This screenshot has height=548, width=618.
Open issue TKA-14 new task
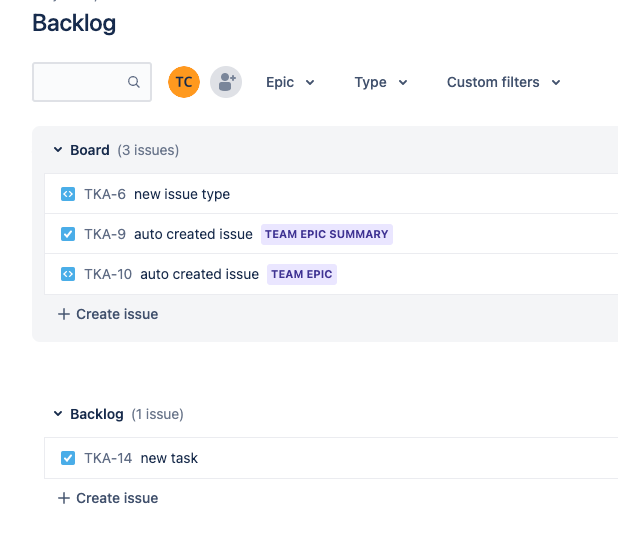click(169, 458)
